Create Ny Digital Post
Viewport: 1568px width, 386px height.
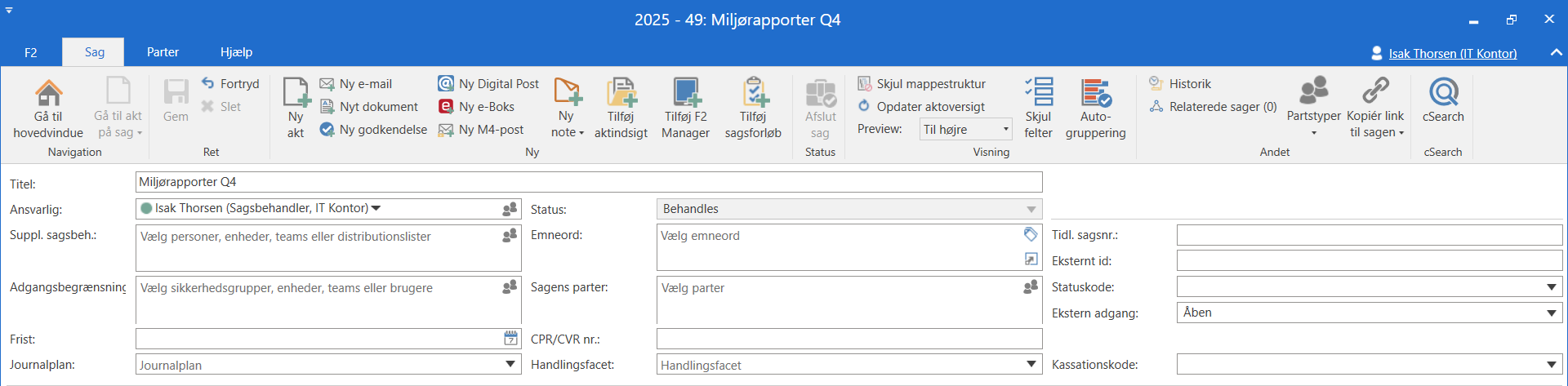pyautogui.click(x=489, y=83)
